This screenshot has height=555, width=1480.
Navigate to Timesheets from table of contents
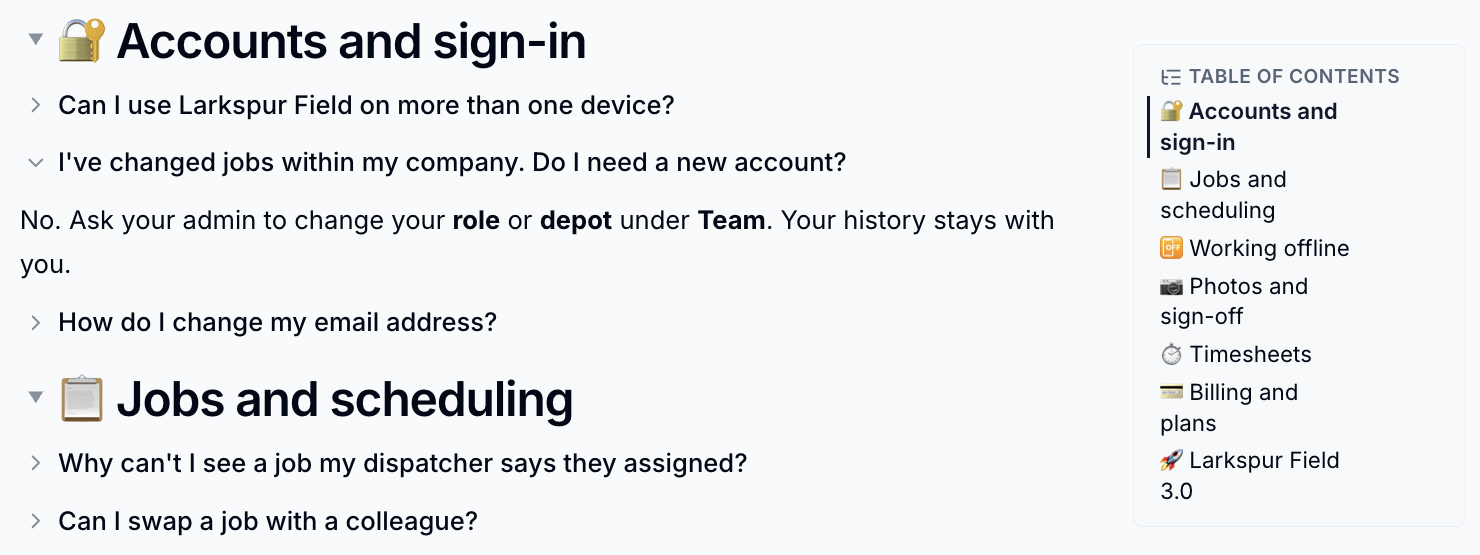tap(1236, 354)
